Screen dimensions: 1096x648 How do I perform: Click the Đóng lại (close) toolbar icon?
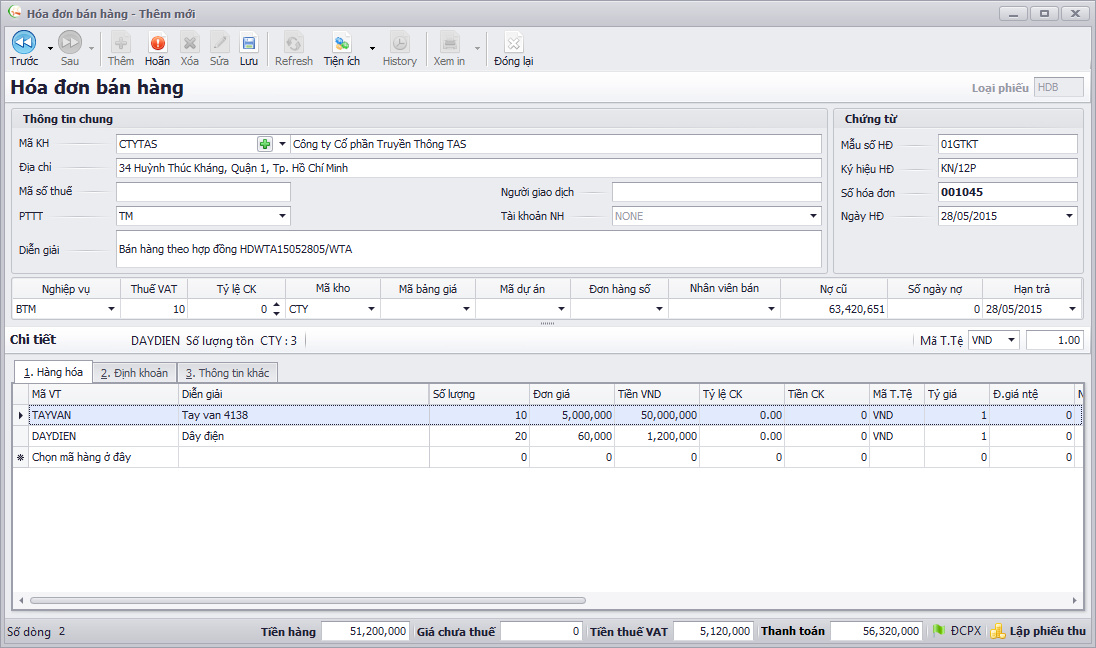coord(513,43)
